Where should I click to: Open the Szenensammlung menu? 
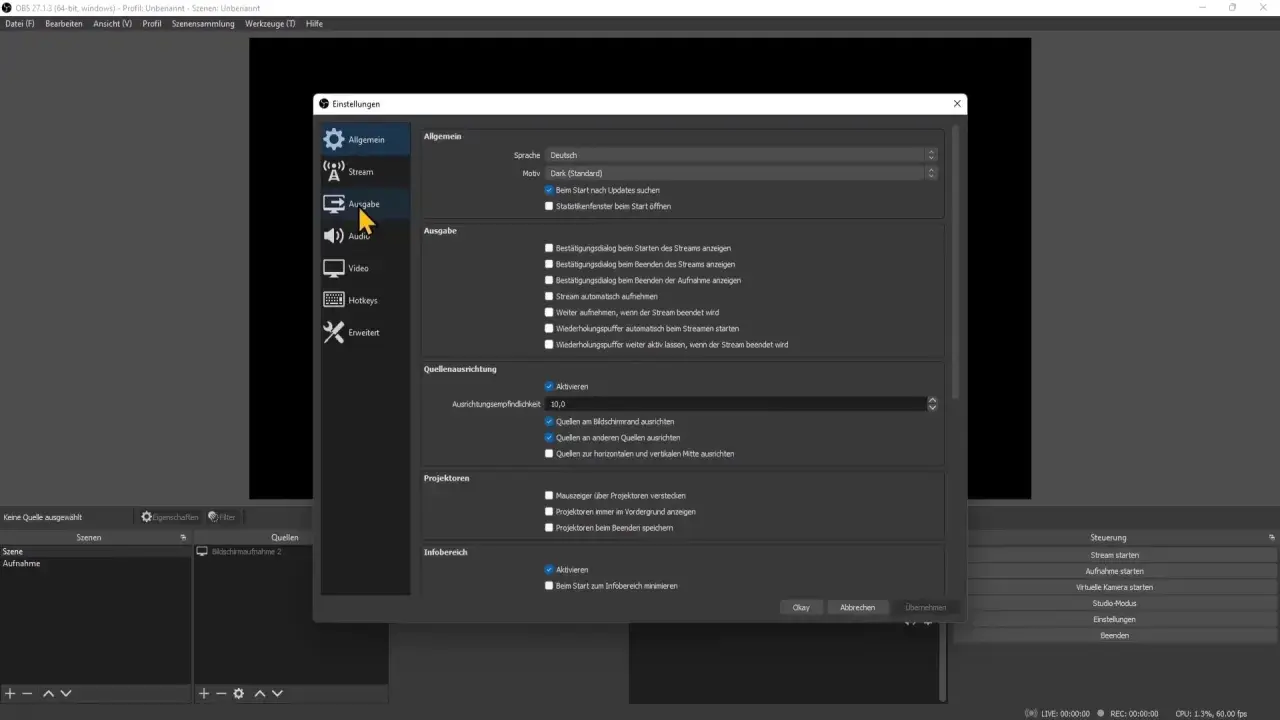203,23
